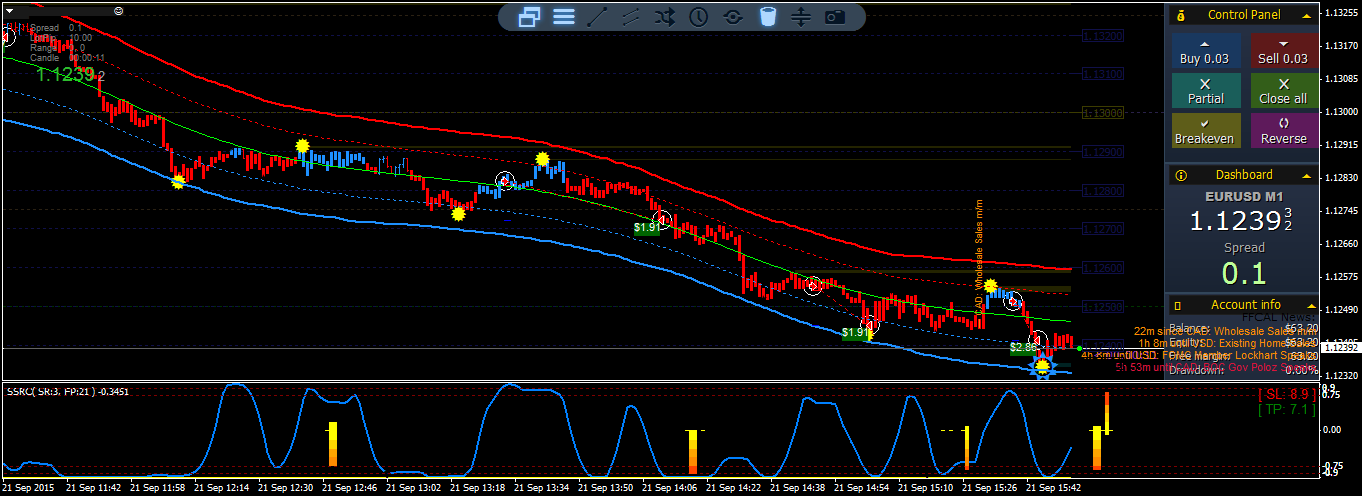Click the money bag icon beside Control Panel
Image resolution: width=1362 pixels, height=496 pixels.
1181,15
